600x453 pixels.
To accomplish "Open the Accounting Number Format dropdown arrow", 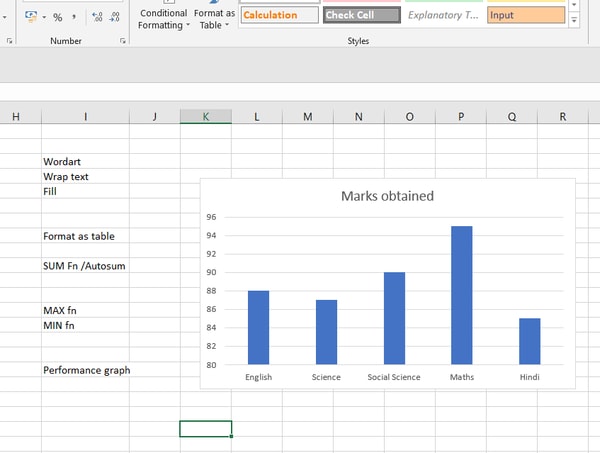I will click(44, 17).
